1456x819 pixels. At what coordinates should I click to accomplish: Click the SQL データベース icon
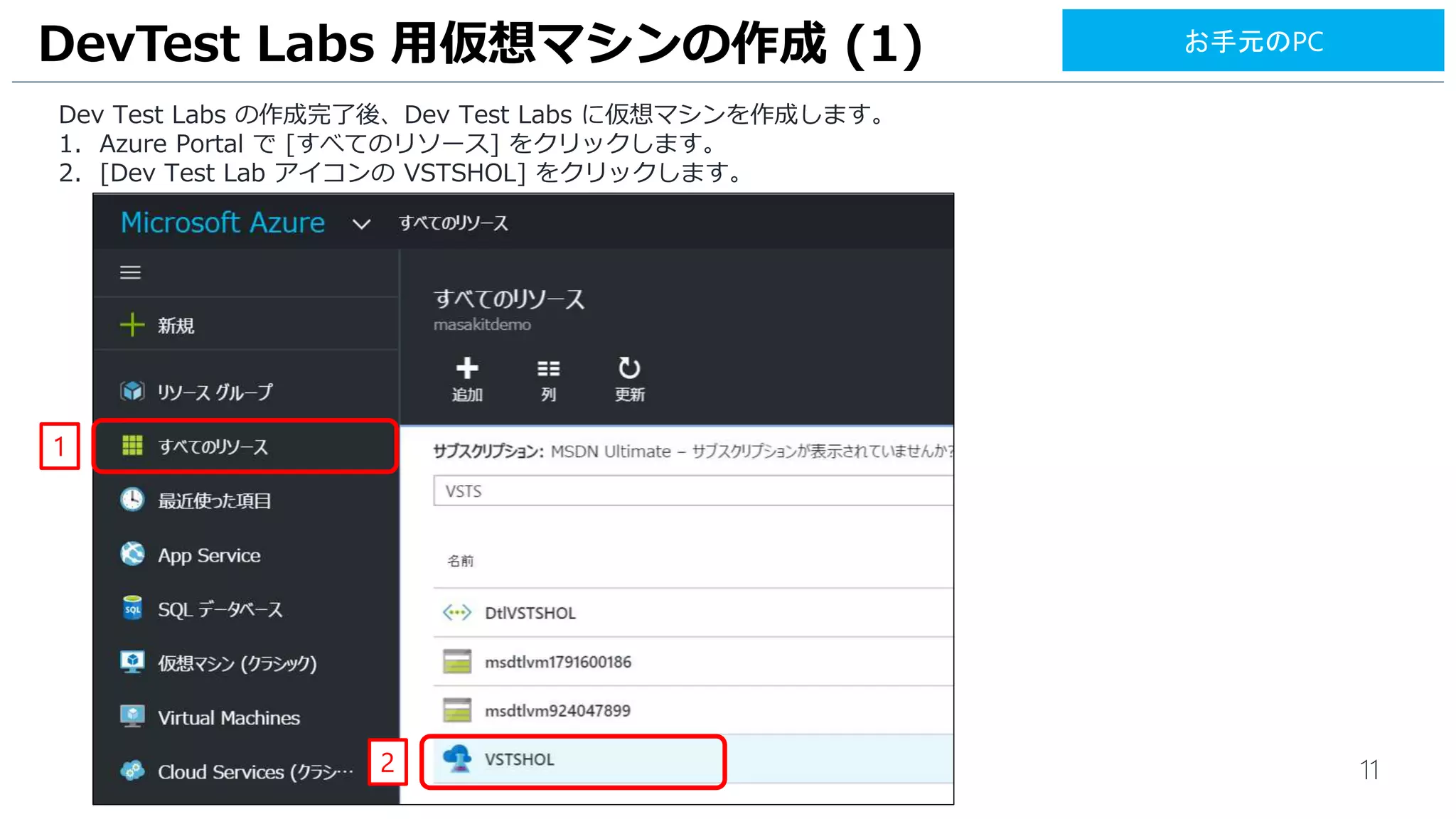[x=132, y=609]
